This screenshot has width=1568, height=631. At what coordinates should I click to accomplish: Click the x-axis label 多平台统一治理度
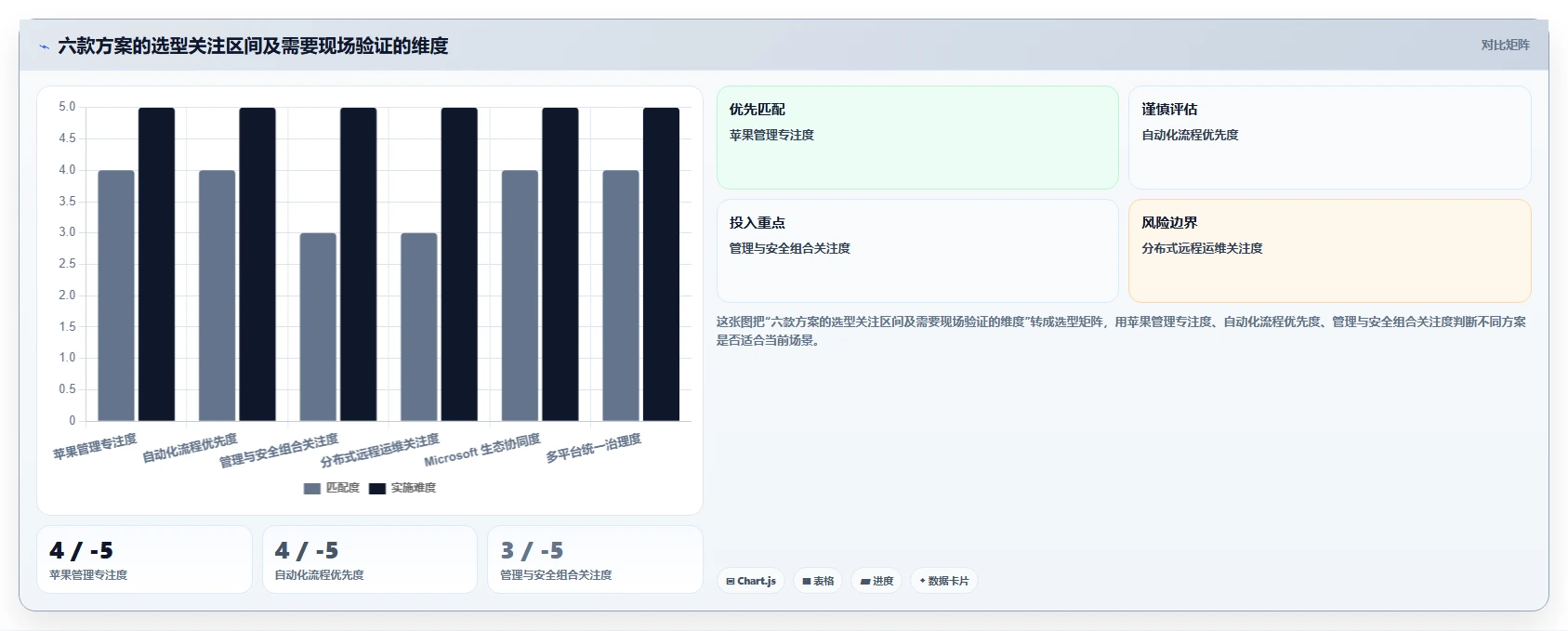pos(593,448)
